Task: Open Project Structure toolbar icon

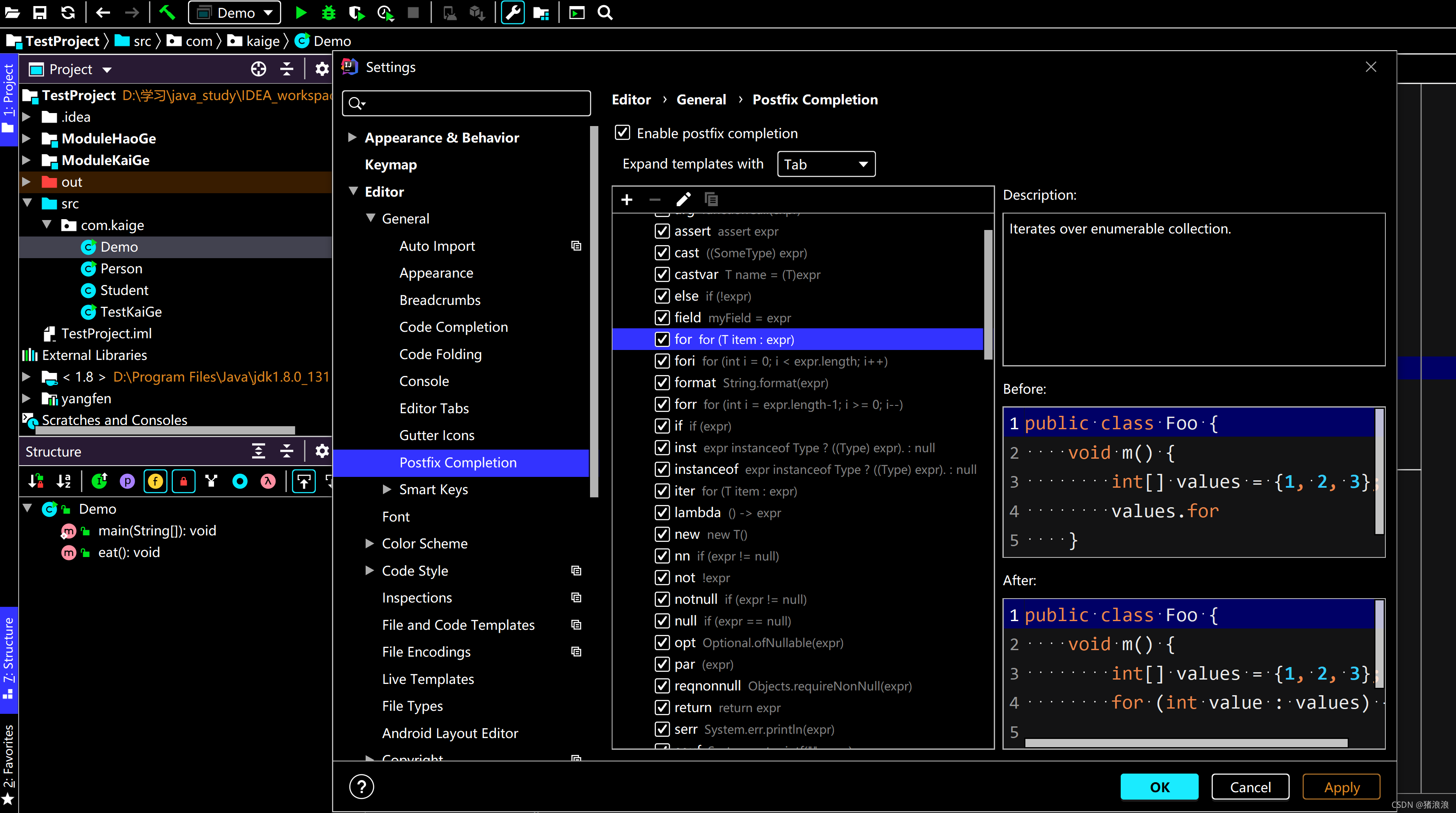Action: tap(541, 13)
